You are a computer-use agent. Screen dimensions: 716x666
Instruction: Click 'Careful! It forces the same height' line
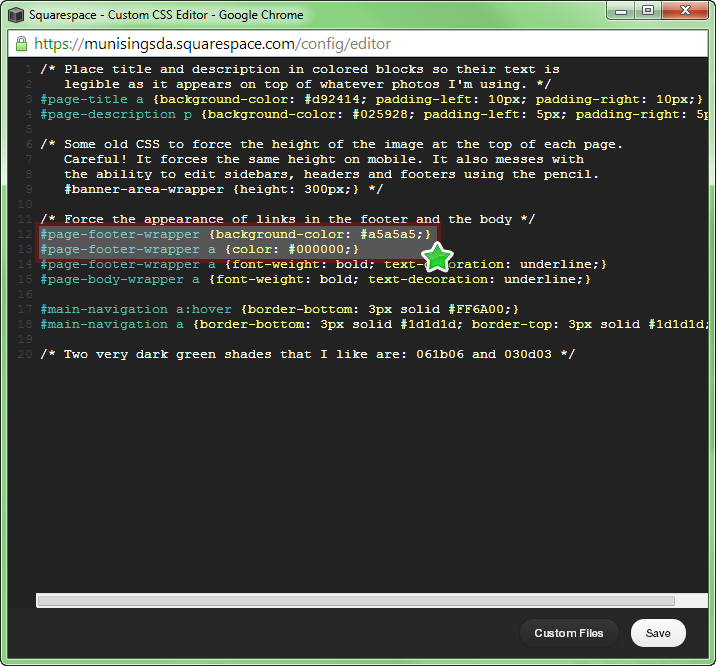pos(324,159)
